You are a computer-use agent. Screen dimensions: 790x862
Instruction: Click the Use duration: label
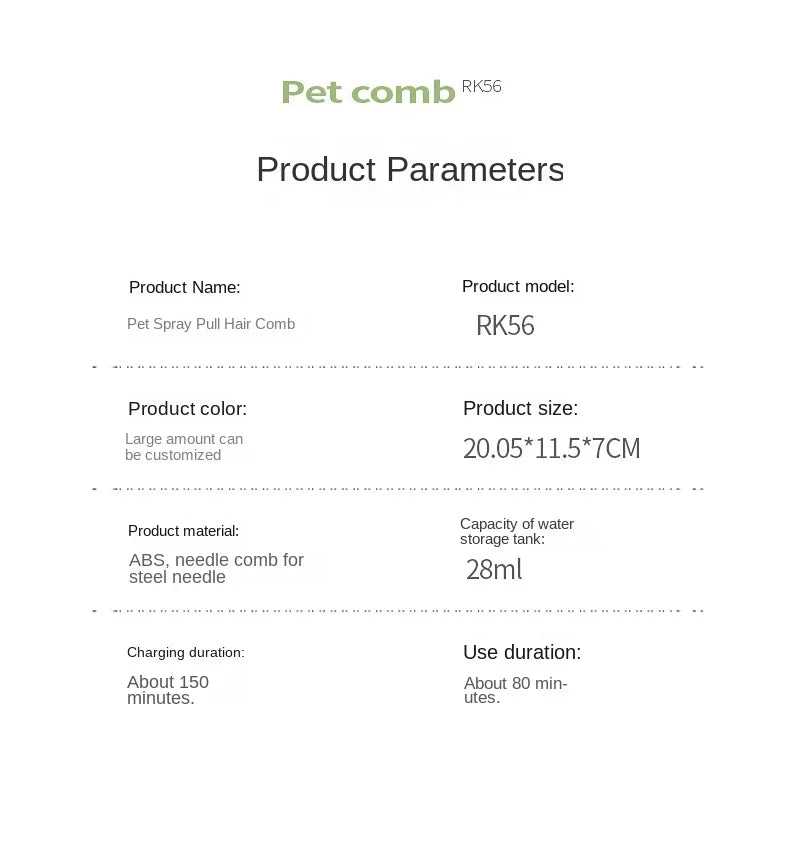[522, 652]
